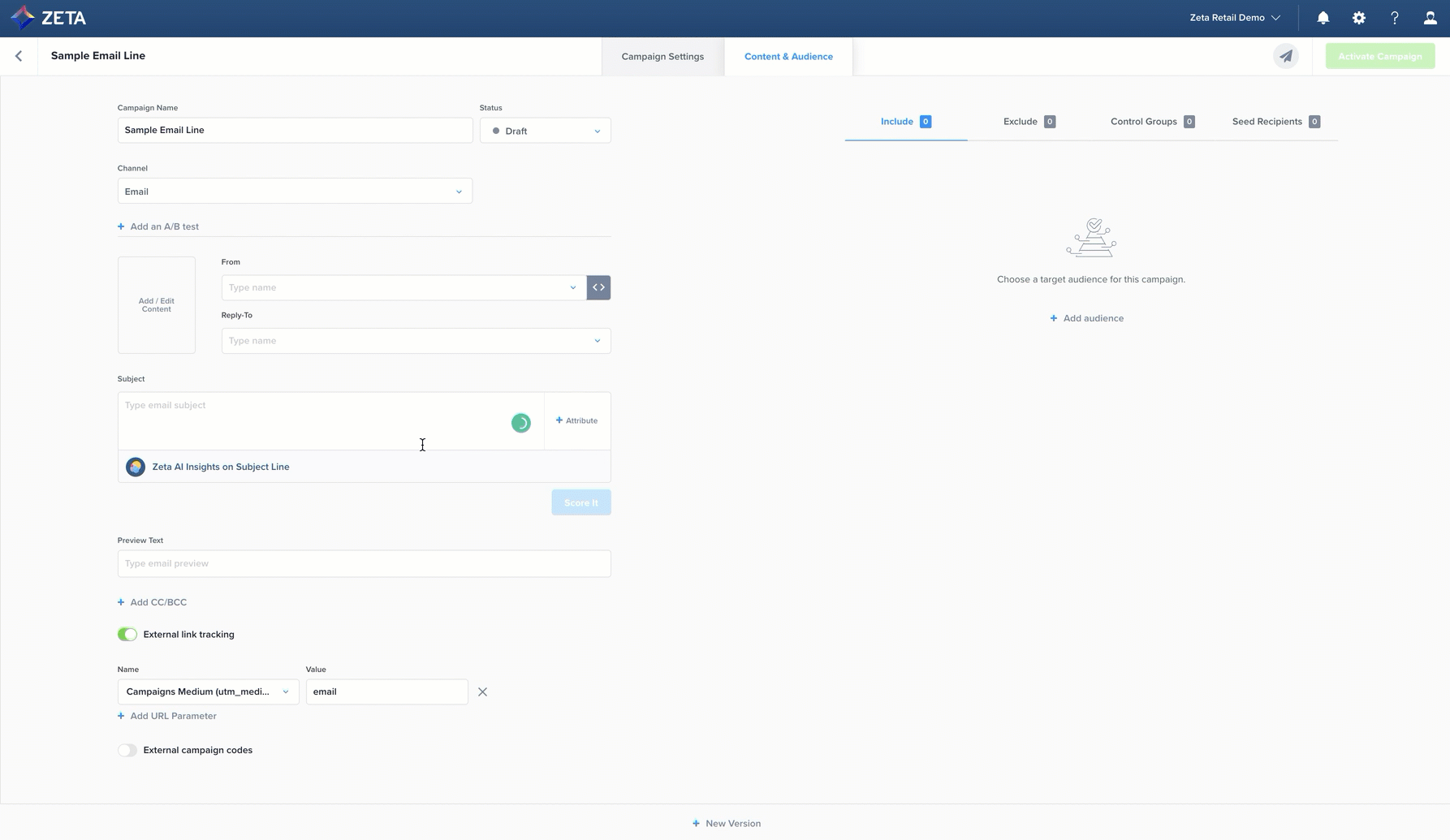Switch to Campaign Settings tab
The height and width of the screenshot is (840, 1450).
click(662, 57)
